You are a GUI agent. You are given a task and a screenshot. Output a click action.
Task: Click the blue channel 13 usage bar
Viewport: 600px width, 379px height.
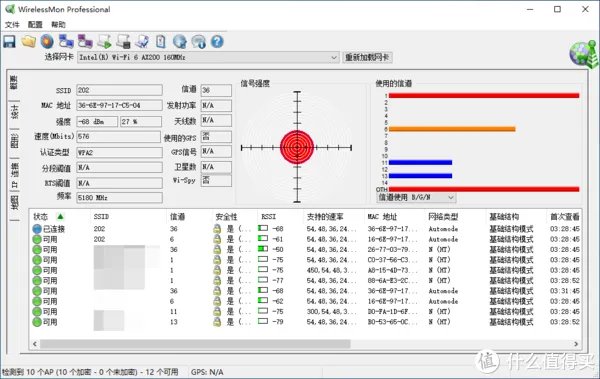pyautogui.click(x=420, y=176)
